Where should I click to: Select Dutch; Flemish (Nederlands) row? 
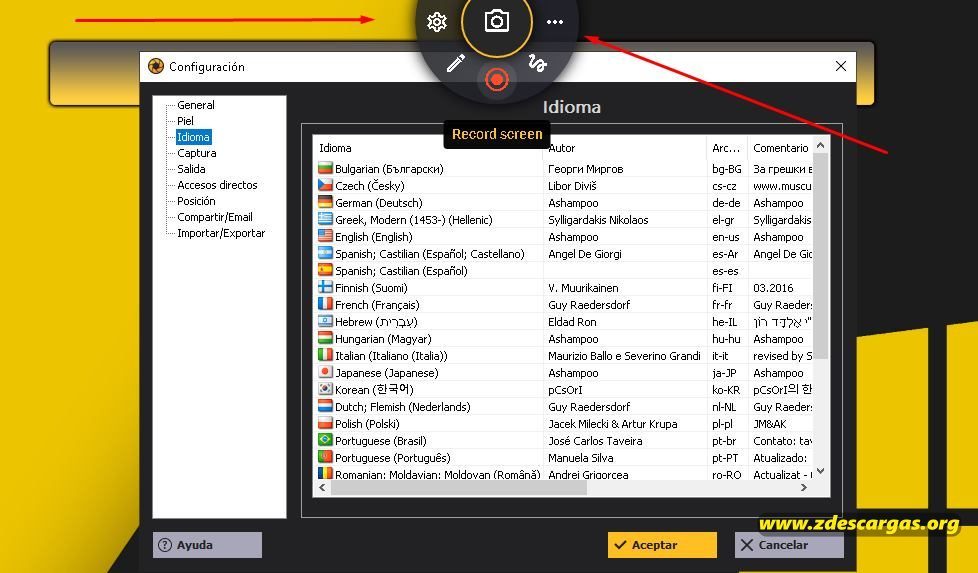(x=564, y=407)
